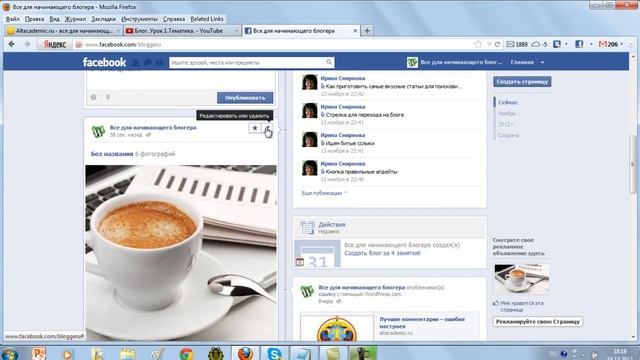Open the Related Links menu
The width and height of the screenshot is (640, 360).
(x=207, y=19)
